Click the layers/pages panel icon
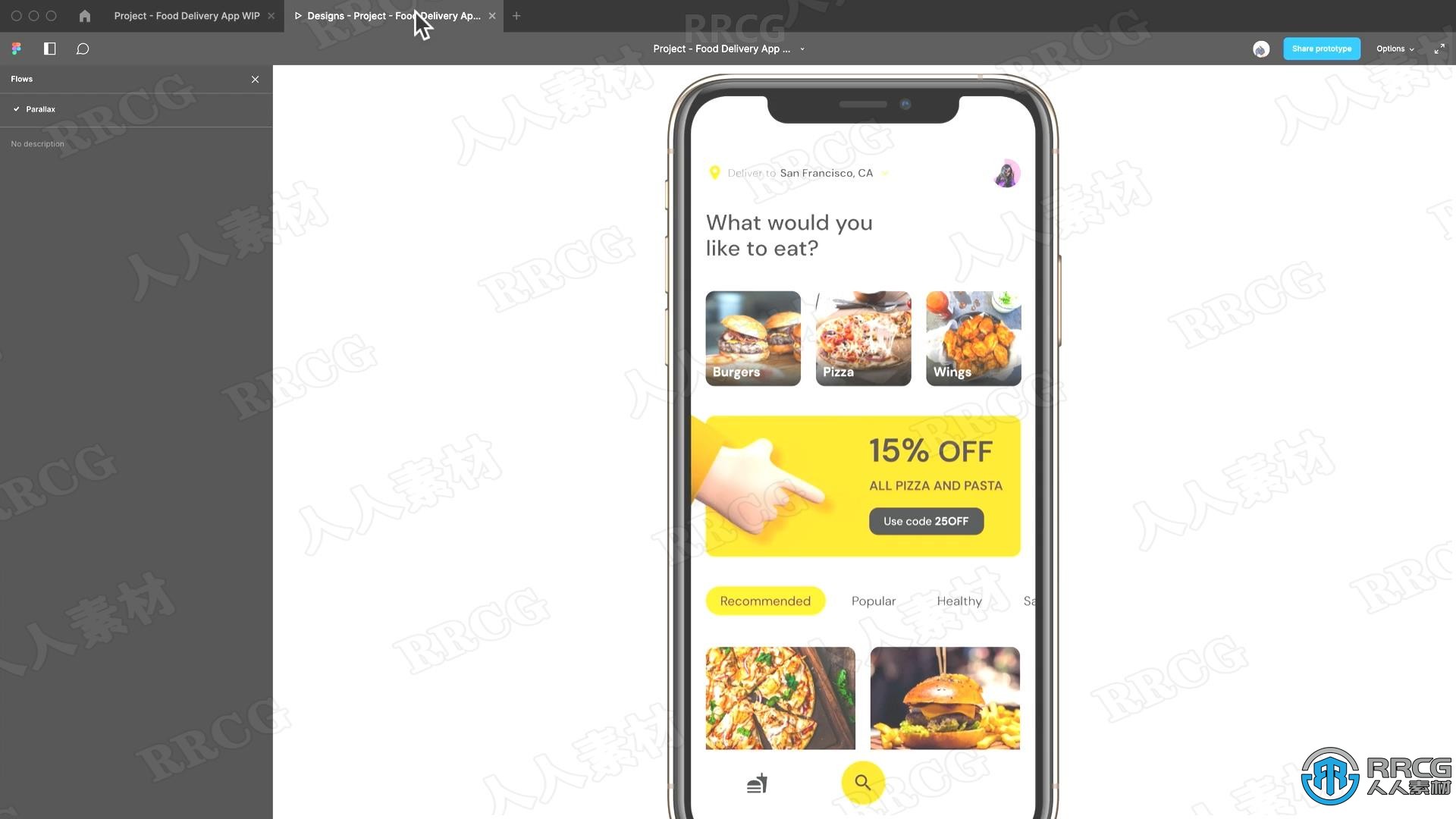 click(49, 48)
